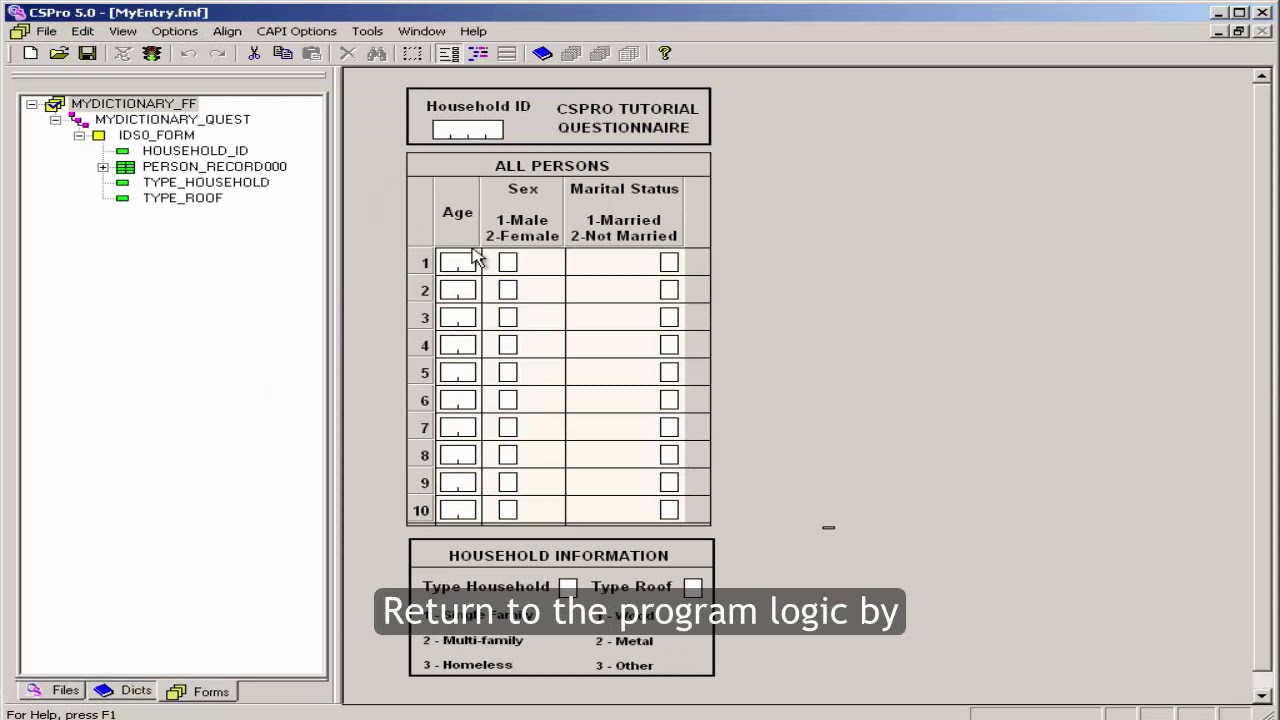Image resolution: width=1280 pixels, height=720 pixels.
Task: Click the binoculars Find icon
Action: click(377, 54)
